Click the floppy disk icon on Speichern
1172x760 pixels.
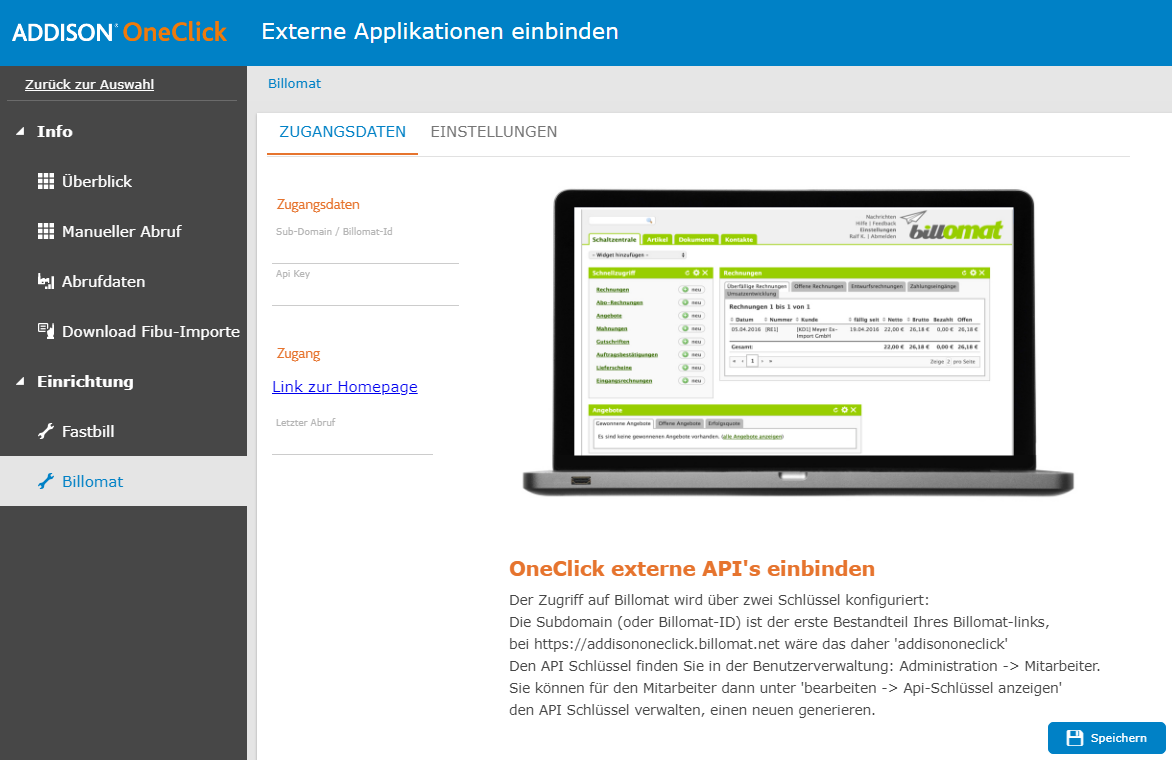[x=1074, y=738]
